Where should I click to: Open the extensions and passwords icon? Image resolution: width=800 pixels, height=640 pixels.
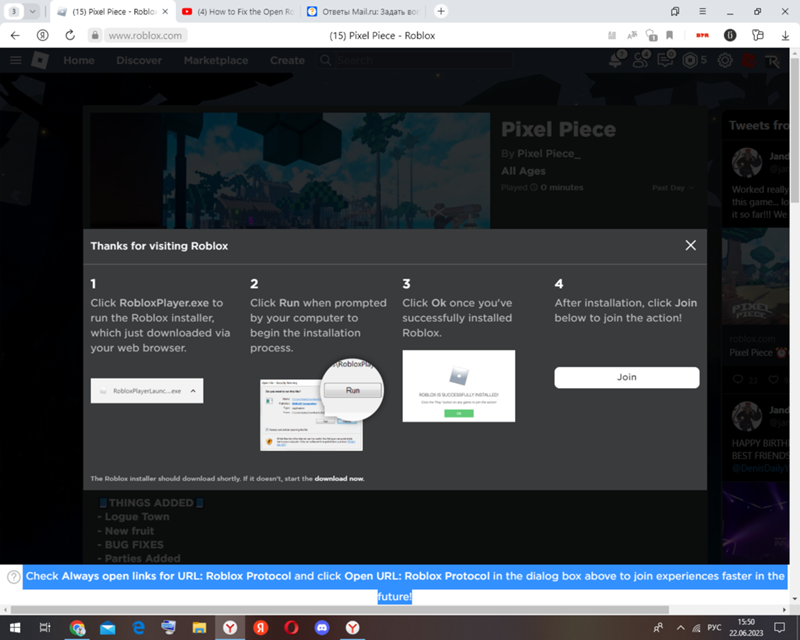click(x=758, y=35)
